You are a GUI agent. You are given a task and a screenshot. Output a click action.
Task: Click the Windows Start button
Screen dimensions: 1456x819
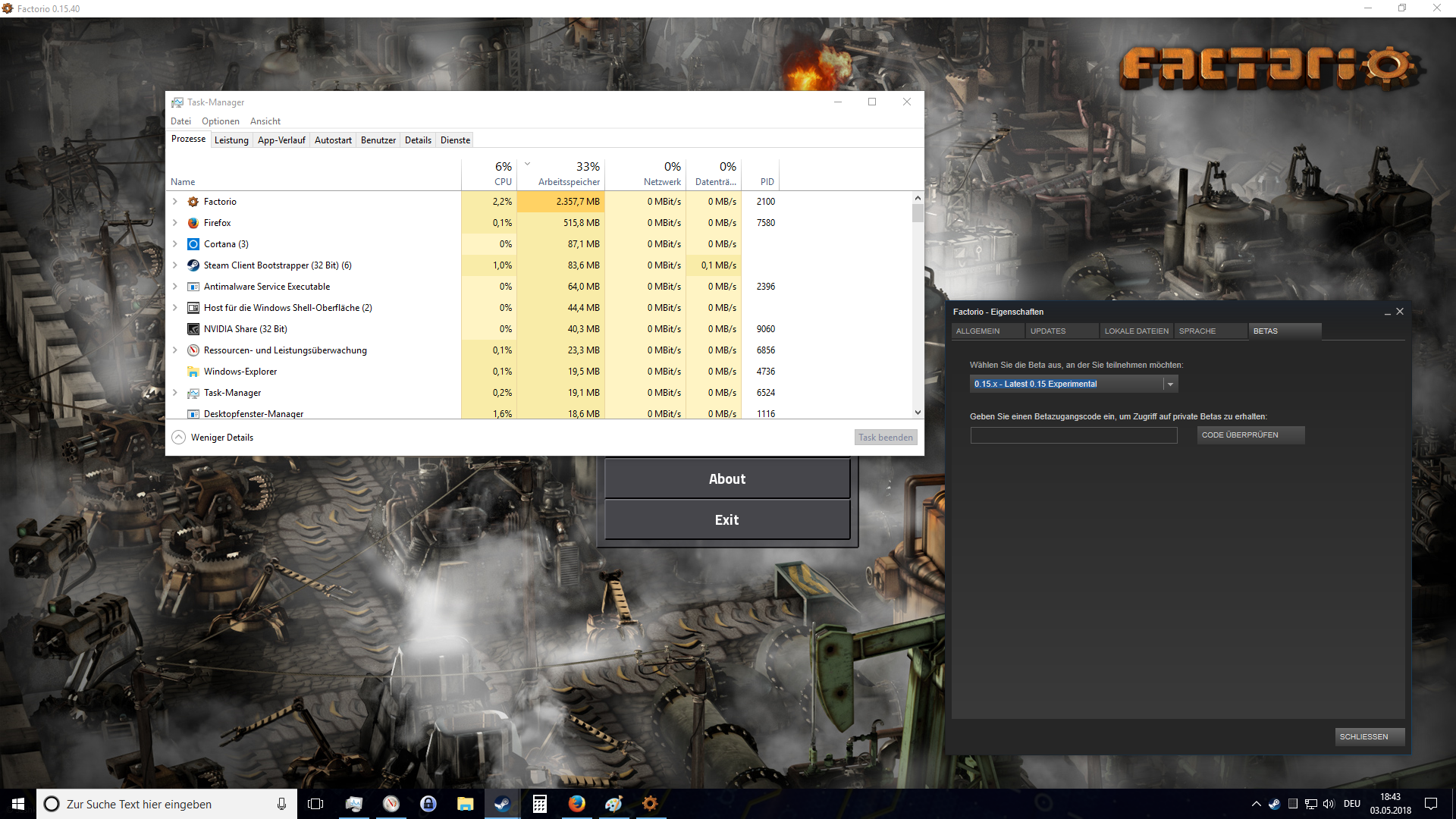18,804
